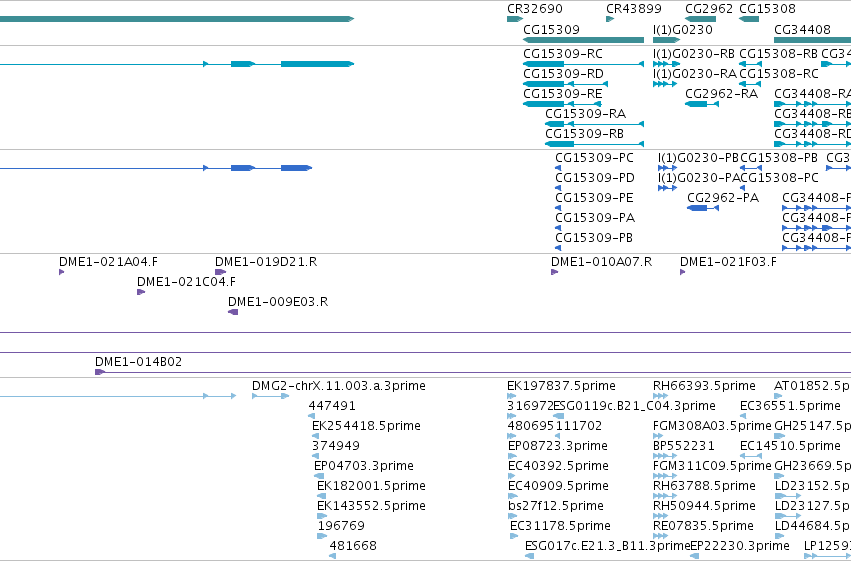Select the BP552231 EST feature
This screenshot has height=561, width=851.
(x=665, y=457)
